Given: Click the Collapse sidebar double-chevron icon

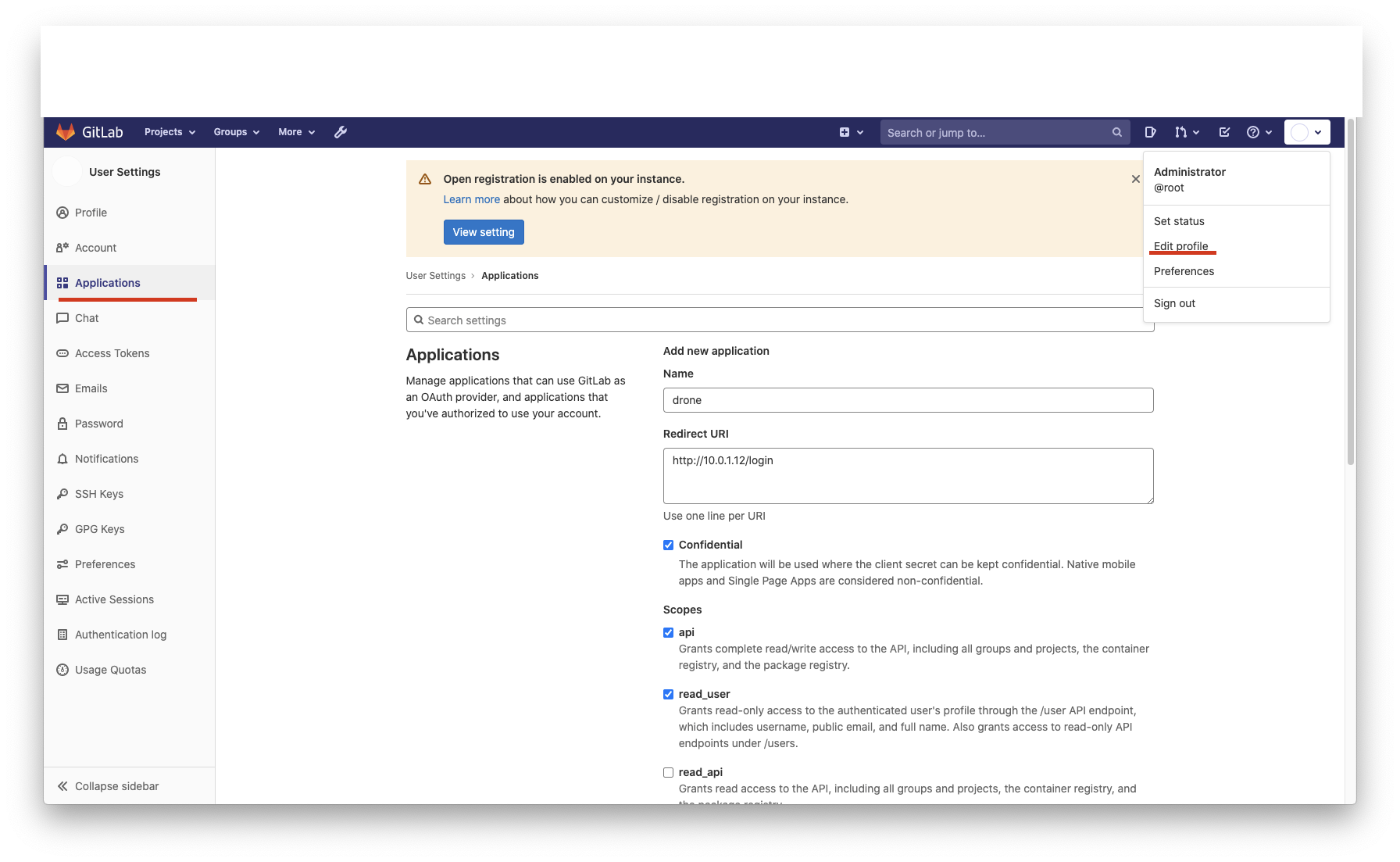Looking at the screenshot, I should (62, 786).
